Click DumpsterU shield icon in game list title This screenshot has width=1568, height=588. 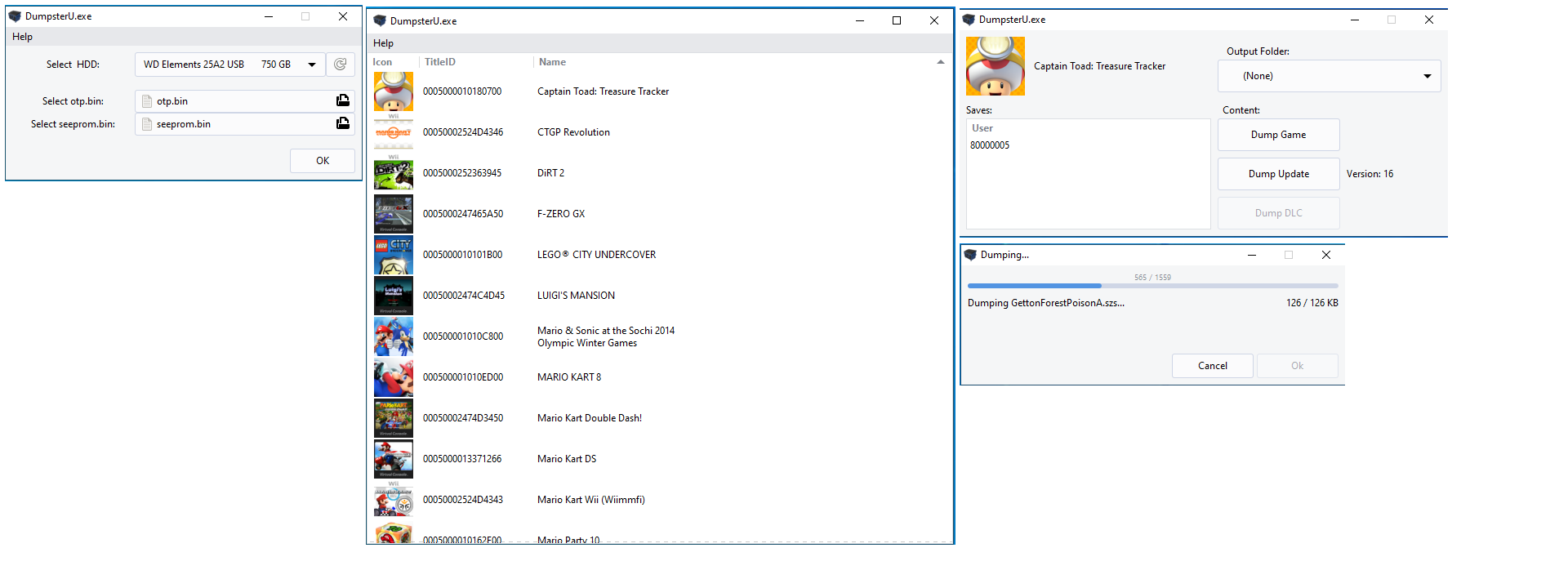tap(380, 21)
